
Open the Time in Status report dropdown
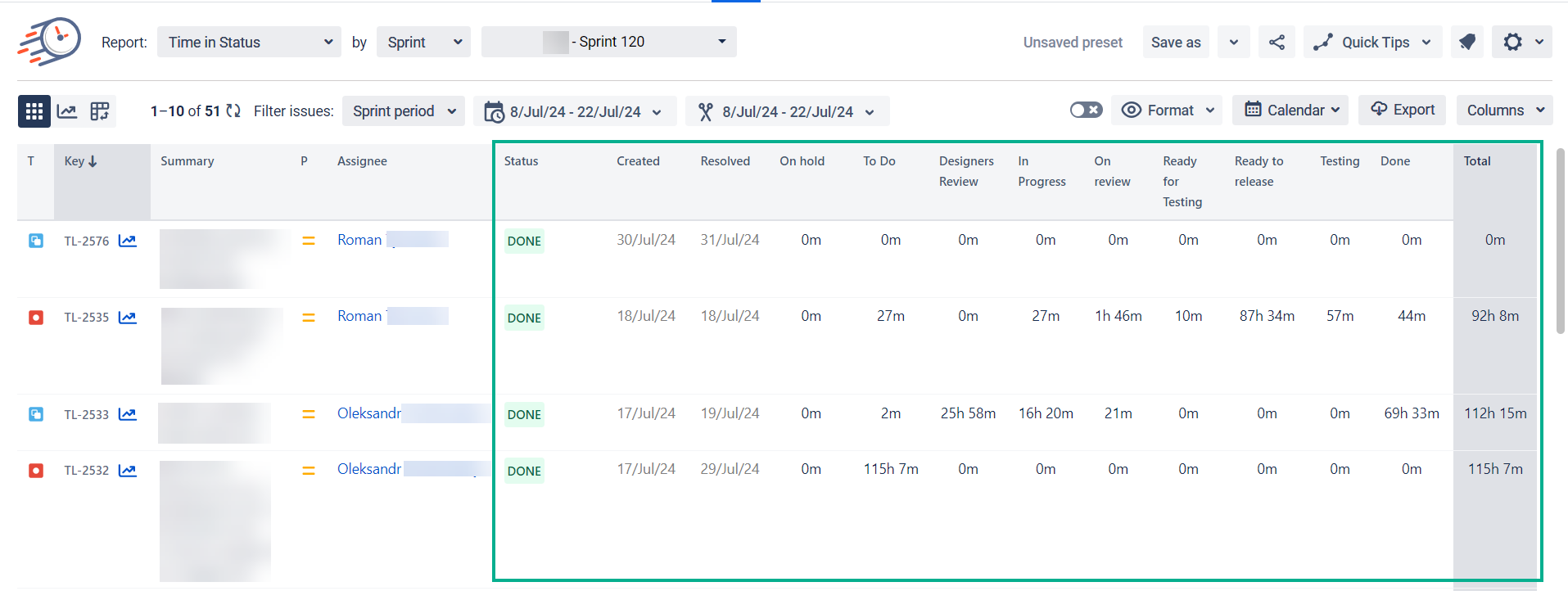coord(249,43)
